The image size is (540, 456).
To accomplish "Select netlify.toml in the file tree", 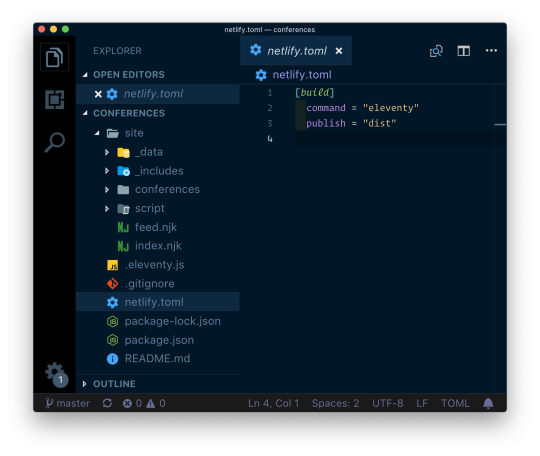I will (x=158, y=302).
